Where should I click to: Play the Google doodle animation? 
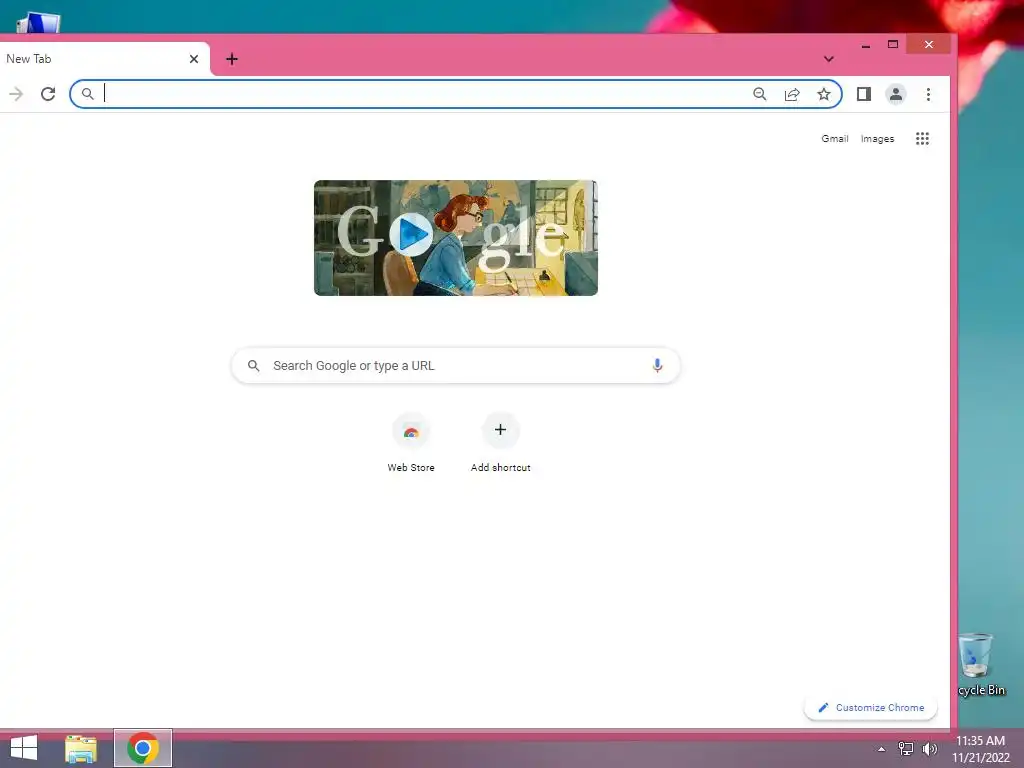coord(411,234)
